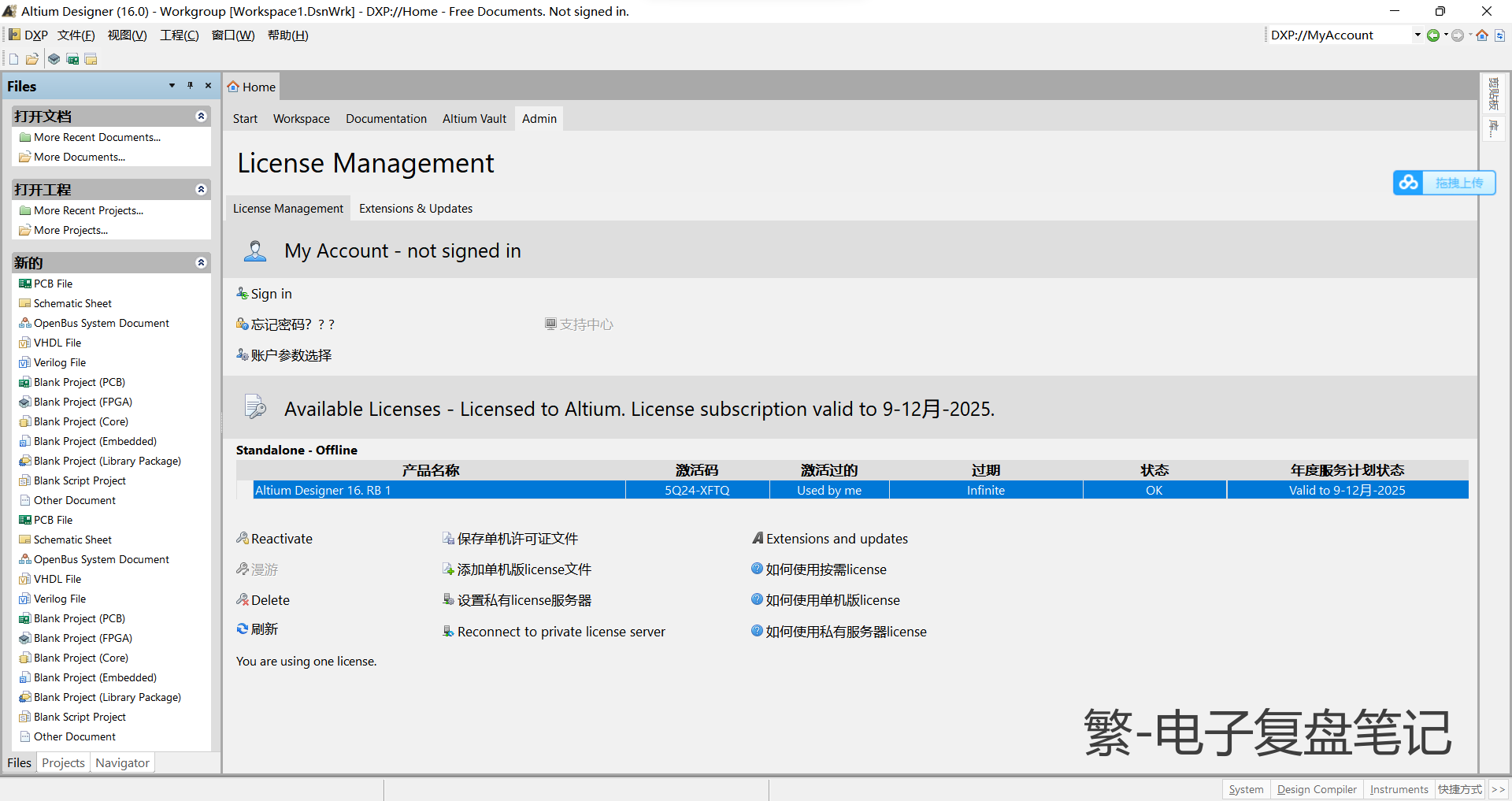
Task: Switch to the Altium Vault tab
Action: click(x=474, y=119)
